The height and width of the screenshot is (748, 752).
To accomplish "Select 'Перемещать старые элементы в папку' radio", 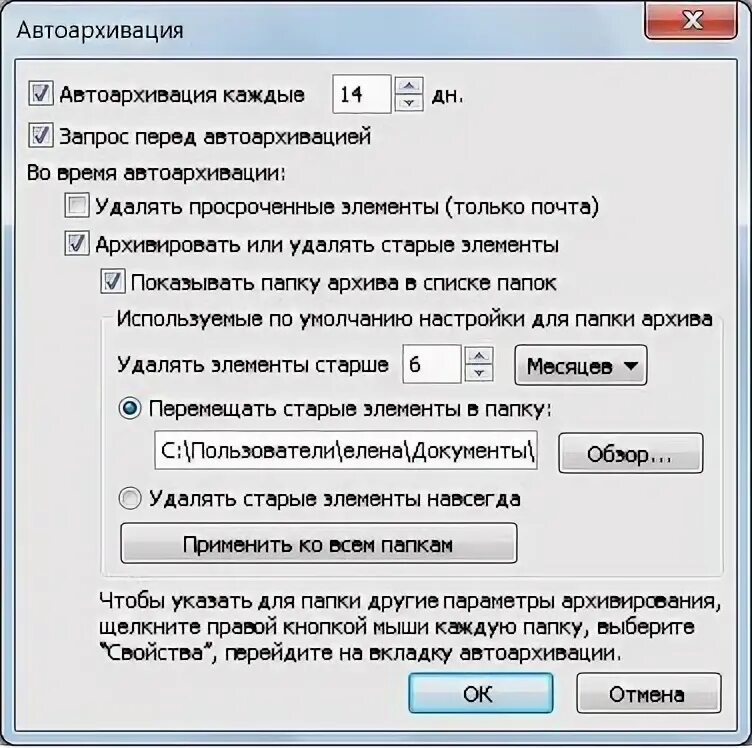I will 130,409.
